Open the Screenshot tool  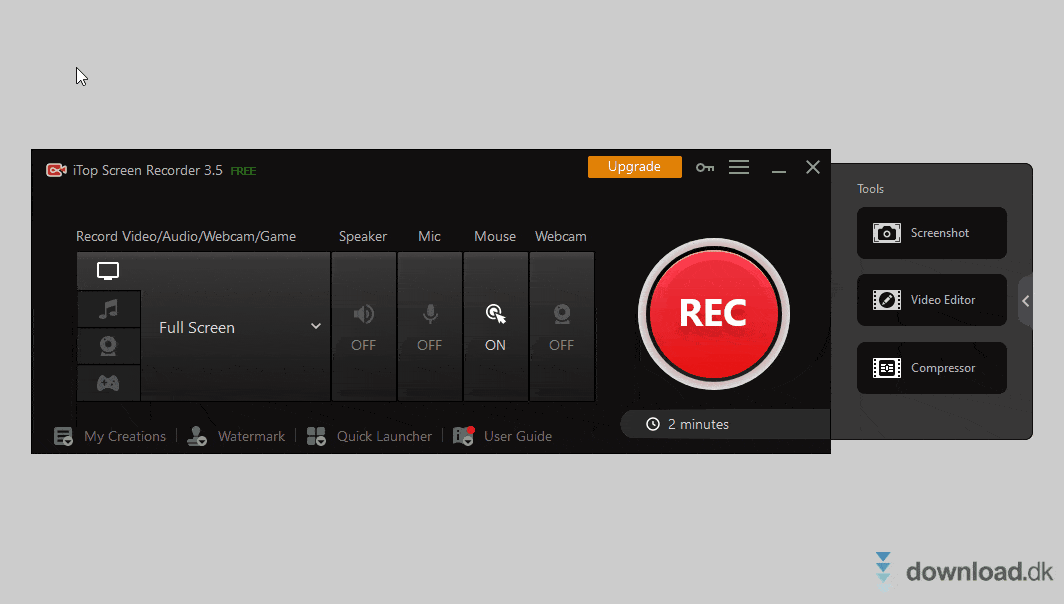pos(932,233)
